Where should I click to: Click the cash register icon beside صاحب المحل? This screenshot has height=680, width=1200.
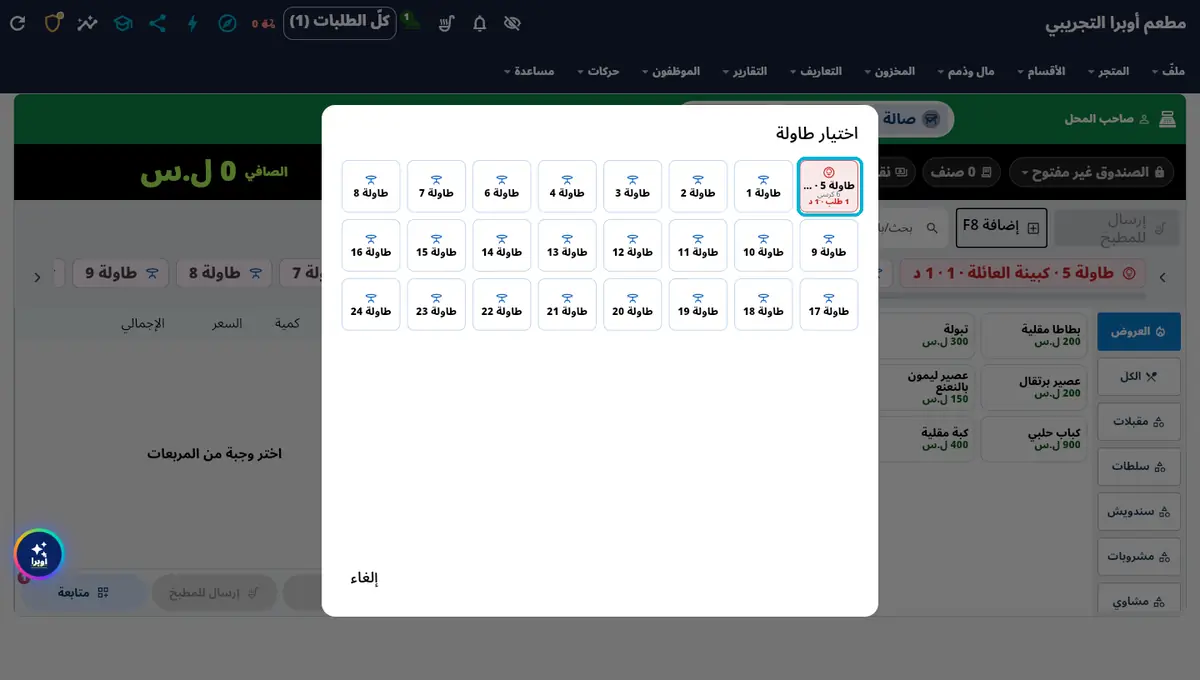pos(1167,119)
